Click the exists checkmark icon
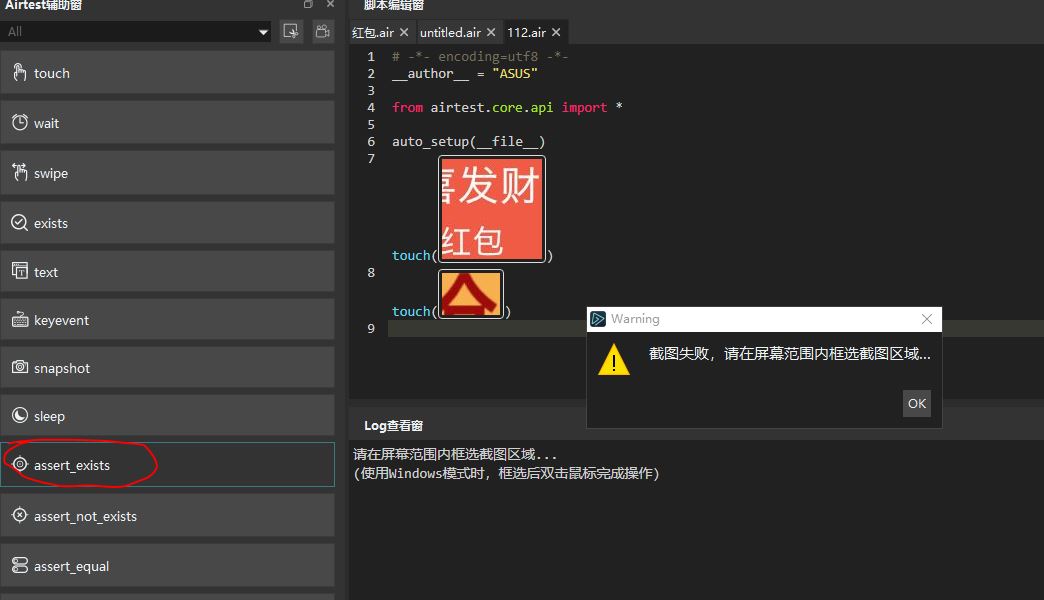1044x600 pixels. 20,222
